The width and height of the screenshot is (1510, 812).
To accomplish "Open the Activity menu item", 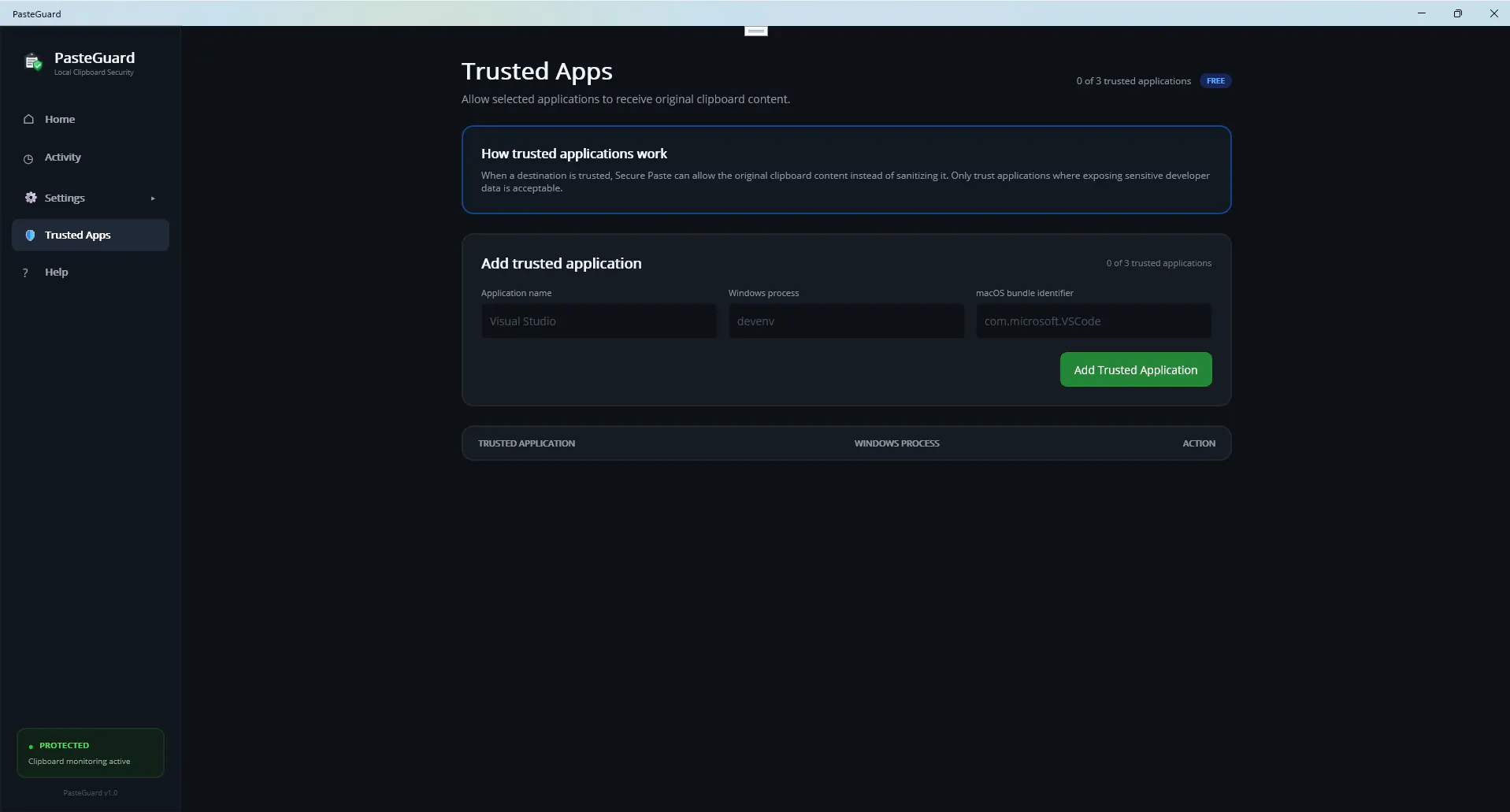I will [91, 158].
